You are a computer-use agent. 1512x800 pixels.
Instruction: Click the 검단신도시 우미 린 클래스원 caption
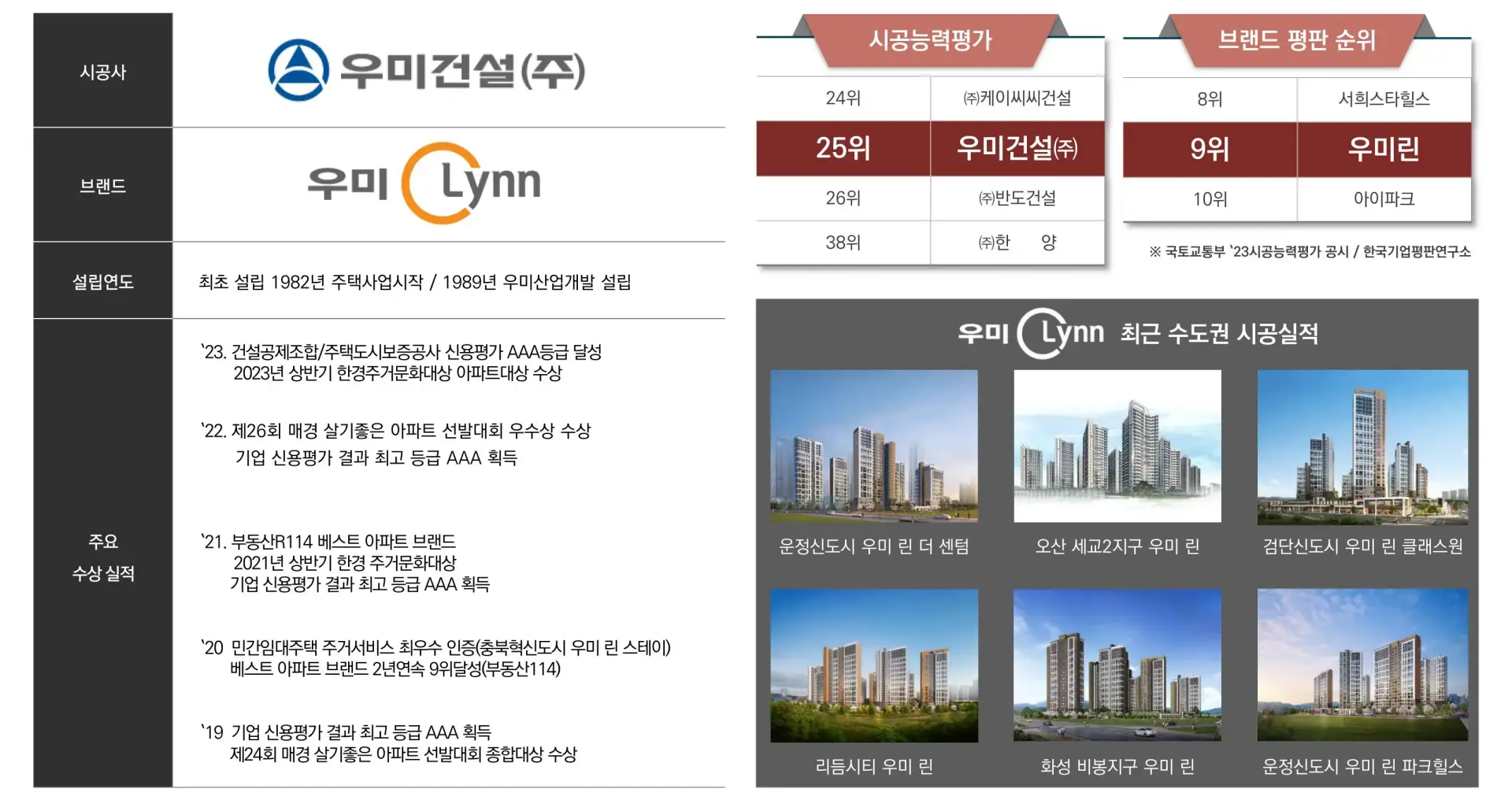point(1362,546)
